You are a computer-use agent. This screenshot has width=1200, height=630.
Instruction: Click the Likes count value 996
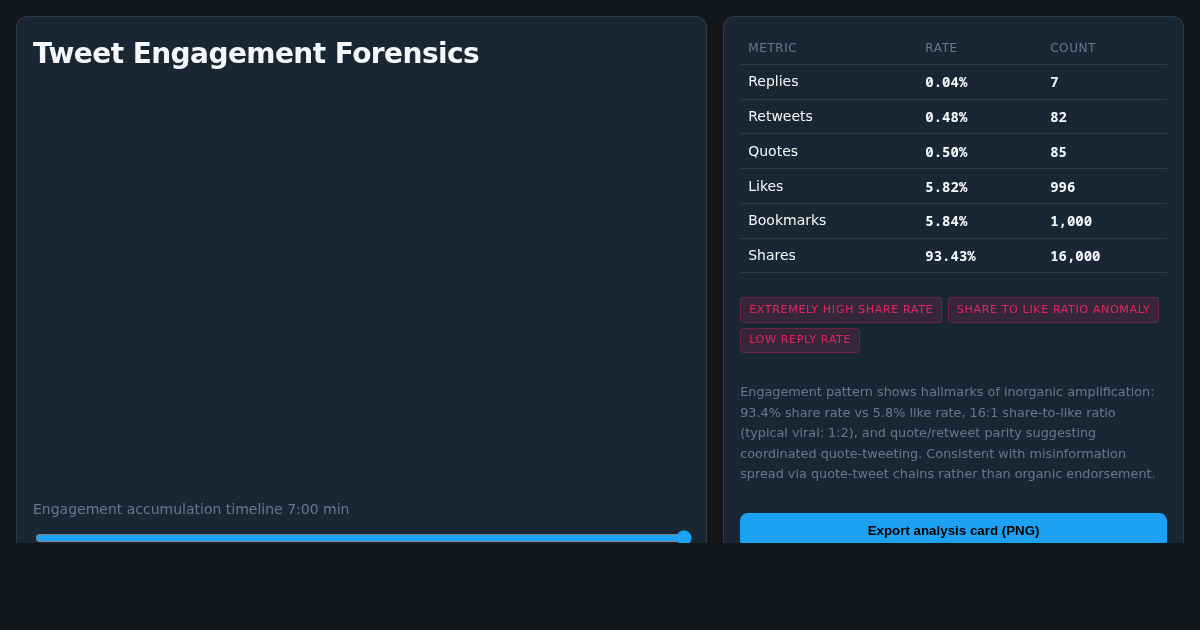coord(1062,187)
